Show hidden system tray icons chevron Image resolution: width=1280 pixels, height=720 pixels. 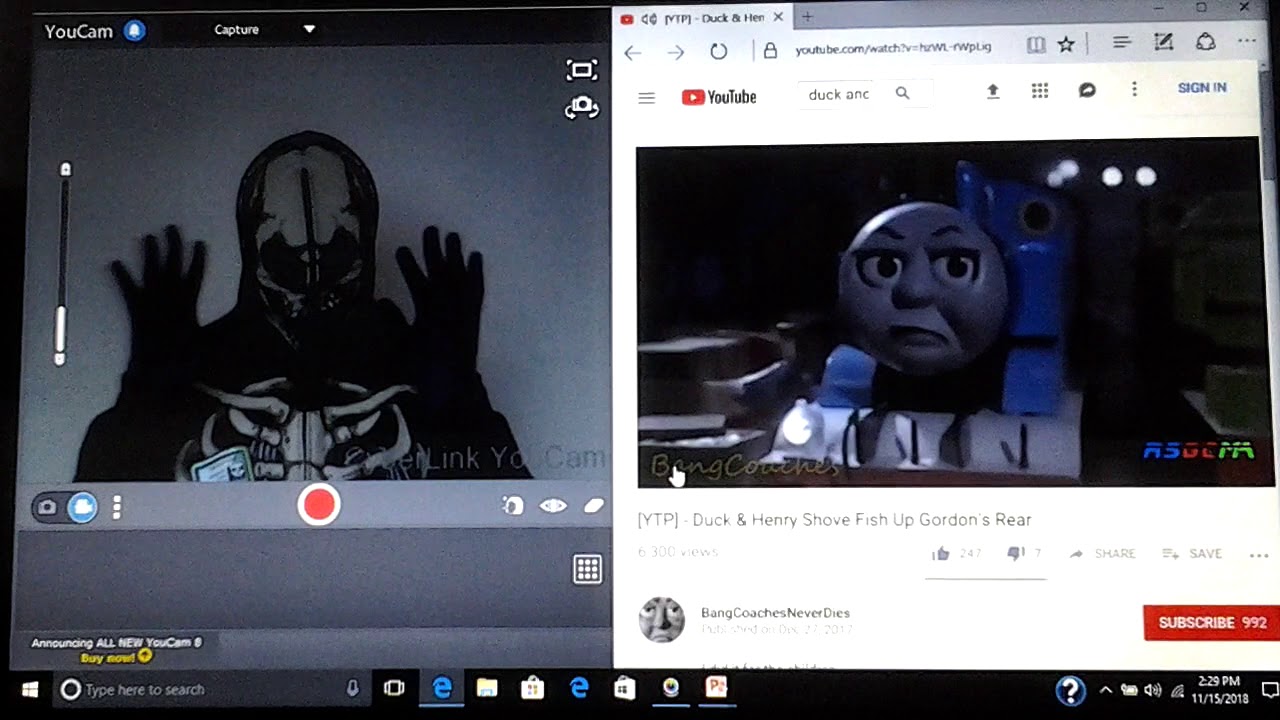[x=1105, y=690]
